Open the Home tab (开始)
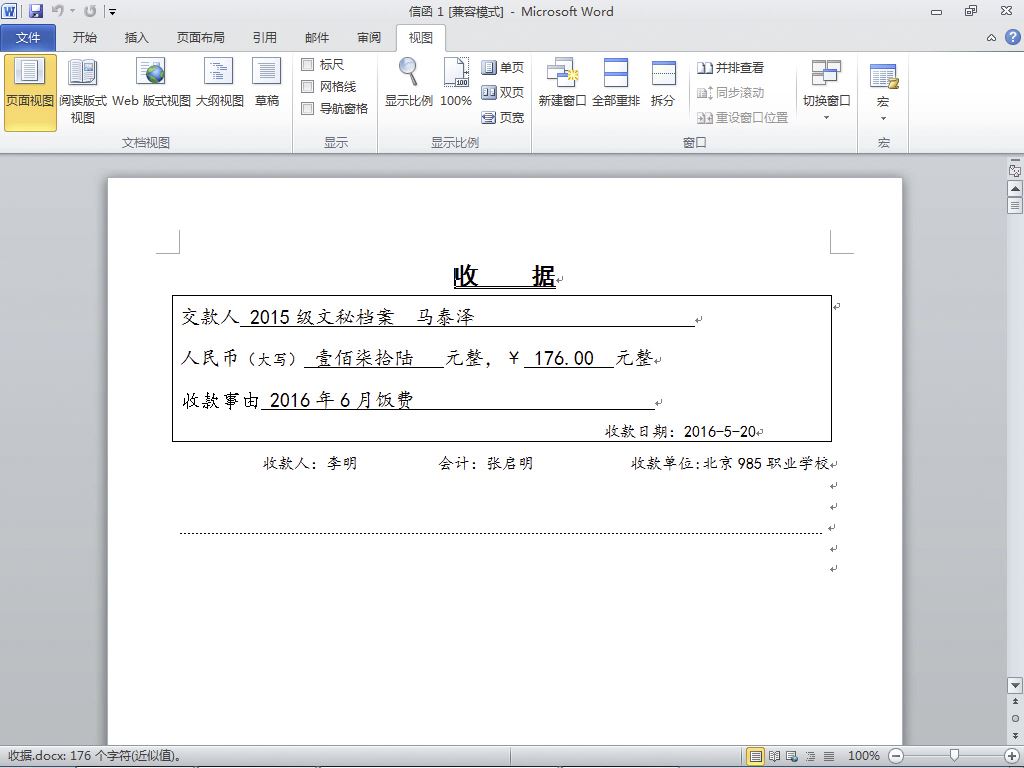Image resolution: width=1024 pixels, height=768 pixels. 84,38
